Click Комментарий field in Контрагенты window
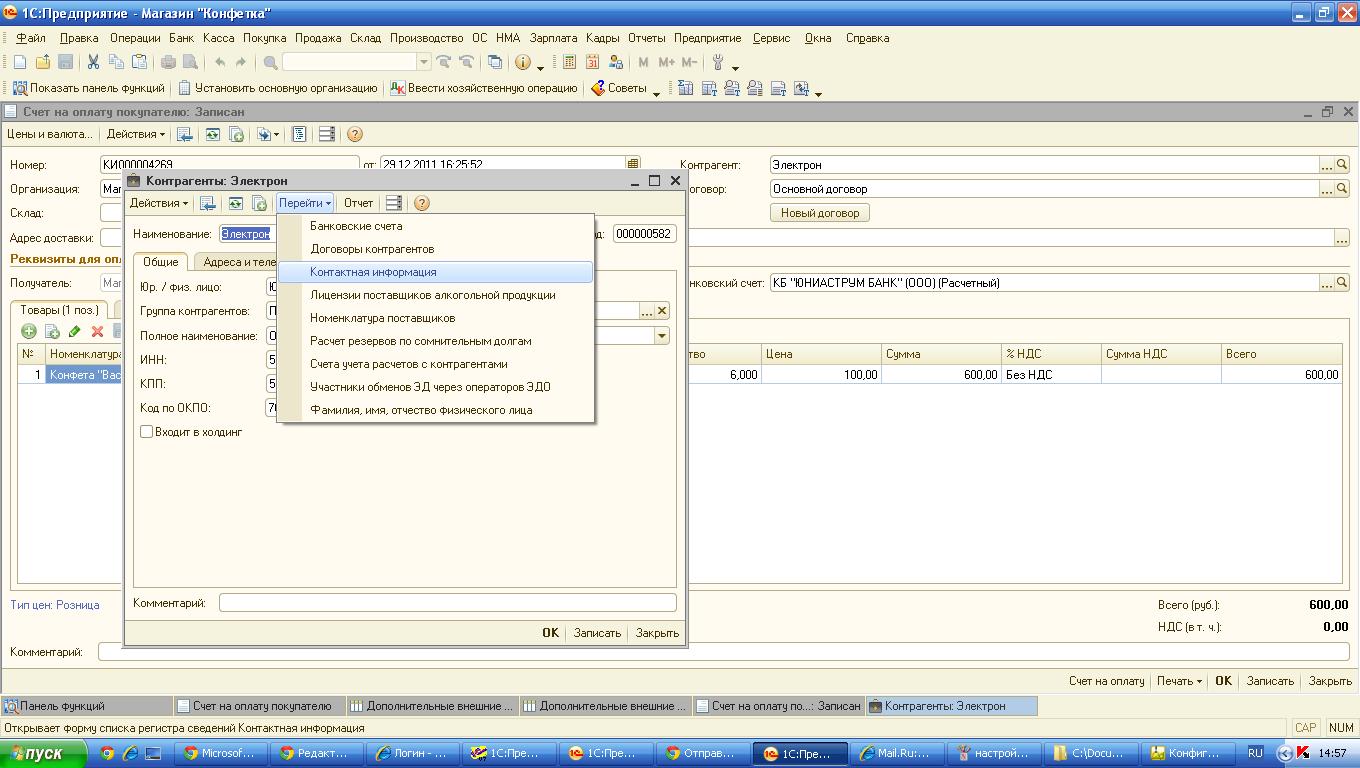Viewport: 1360px width, 768px height. coord(448,603)
